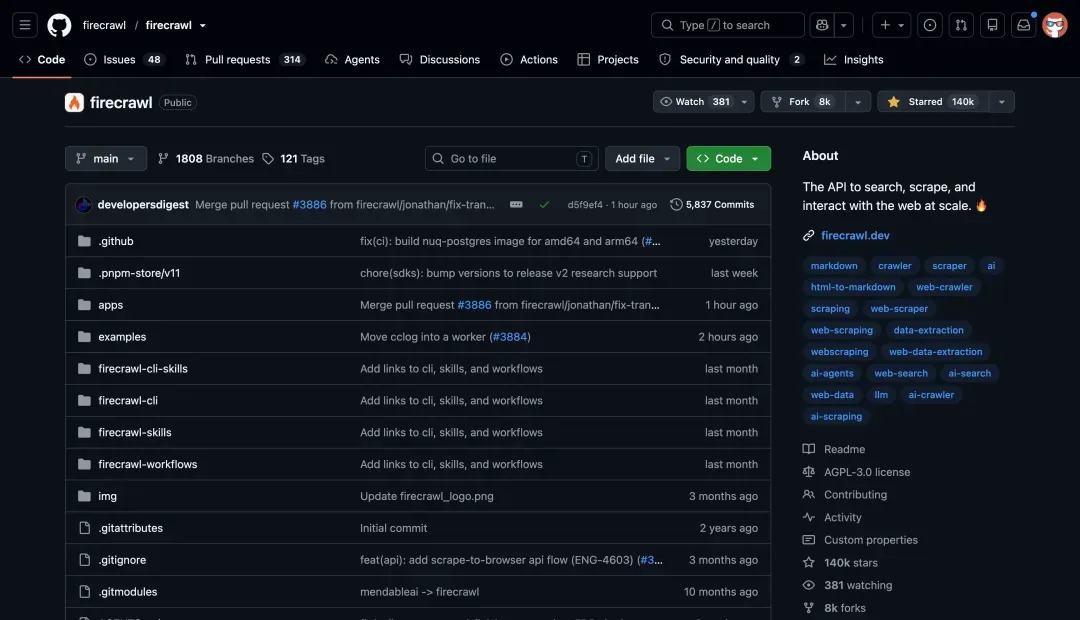Open the notifications inbox
1080x620 pixels.
pos(1024,25)
